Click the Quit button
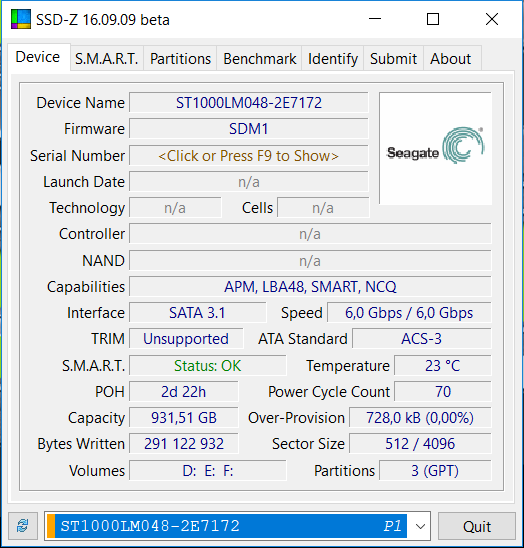524x548 pixels. [x=477, y=526]
